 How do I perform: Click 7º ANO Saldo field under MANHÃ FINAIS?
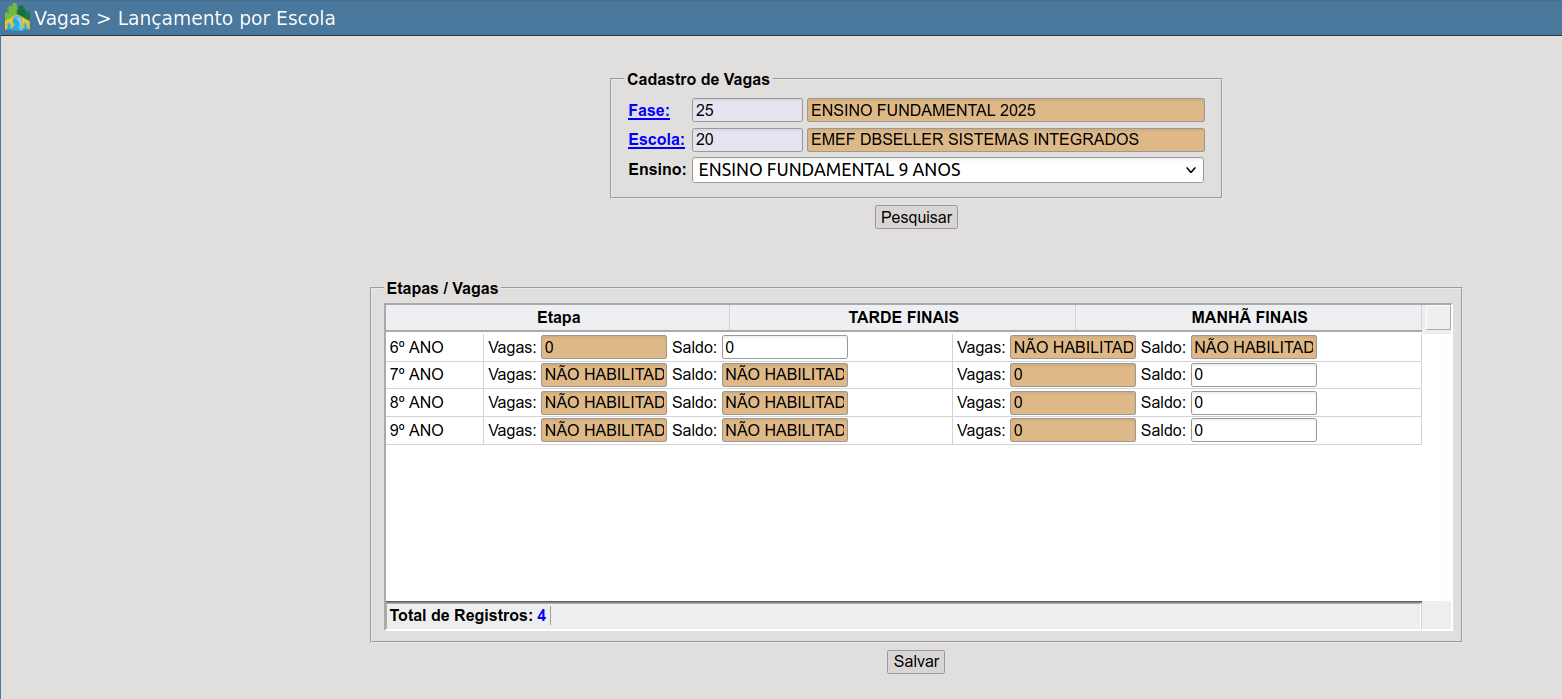(x=1253, y=375)
